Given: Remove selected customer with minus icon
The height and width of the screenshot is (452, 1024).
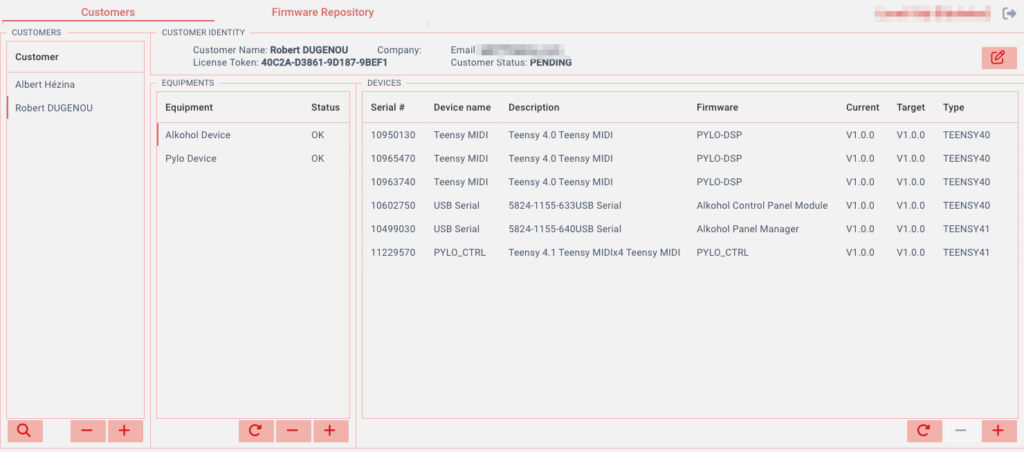Looking at the screenshot, I should tap(87, 431).
